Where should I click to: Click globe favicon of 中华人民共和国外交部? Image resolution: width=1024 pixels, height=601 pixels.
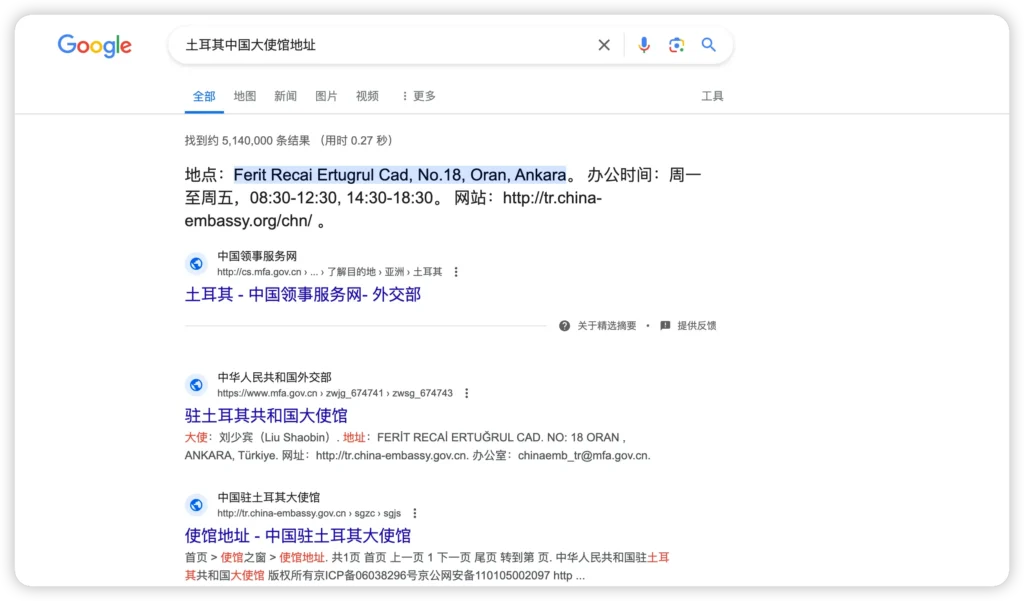(196, 385)
